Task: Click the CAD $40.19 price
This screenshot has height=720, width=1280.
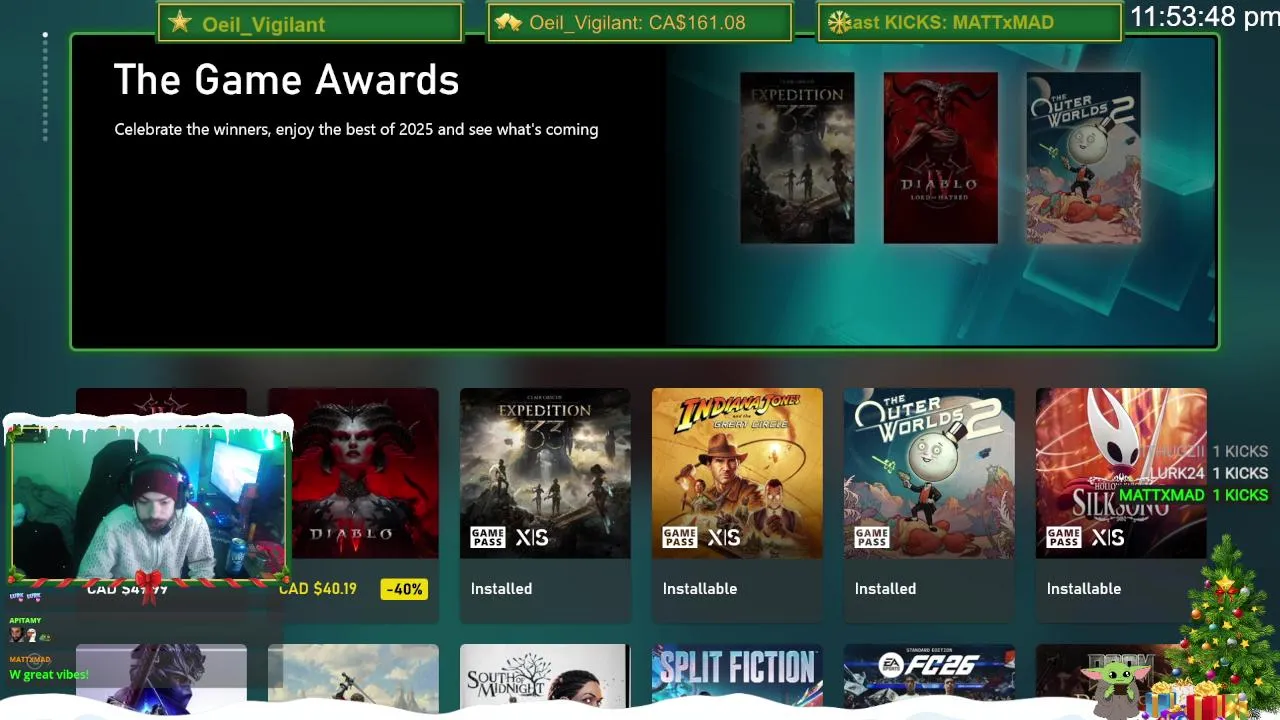Action: click(x=318, y=589)
